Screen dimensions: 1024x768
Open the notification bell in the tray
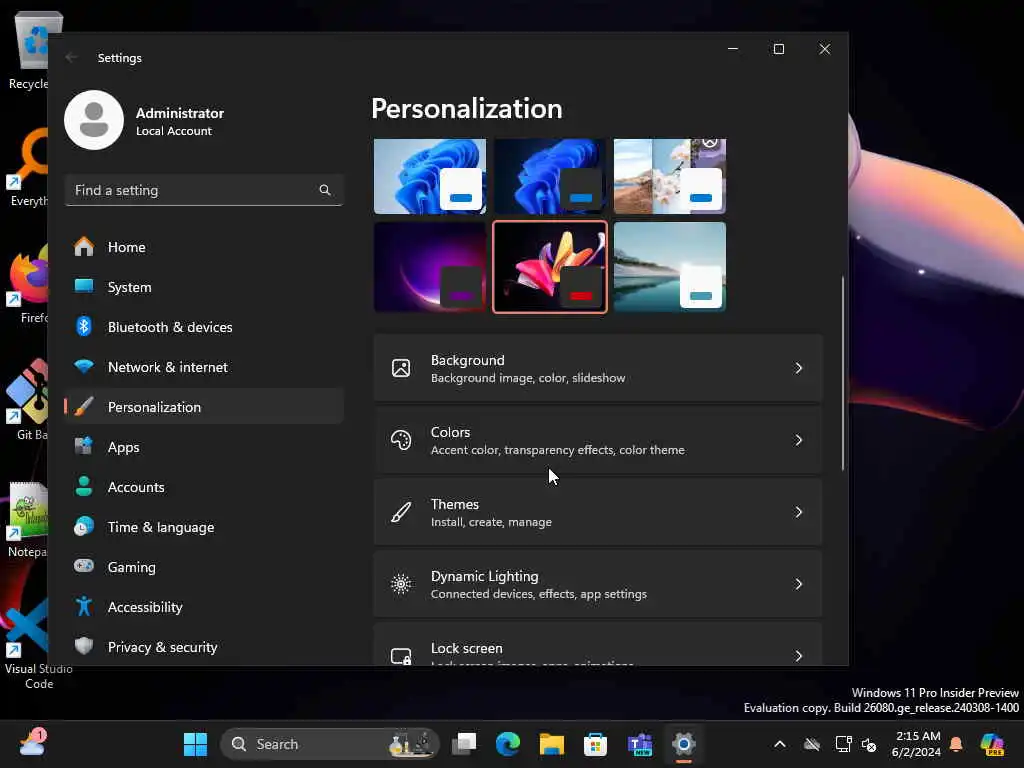[x=956, y=744]
